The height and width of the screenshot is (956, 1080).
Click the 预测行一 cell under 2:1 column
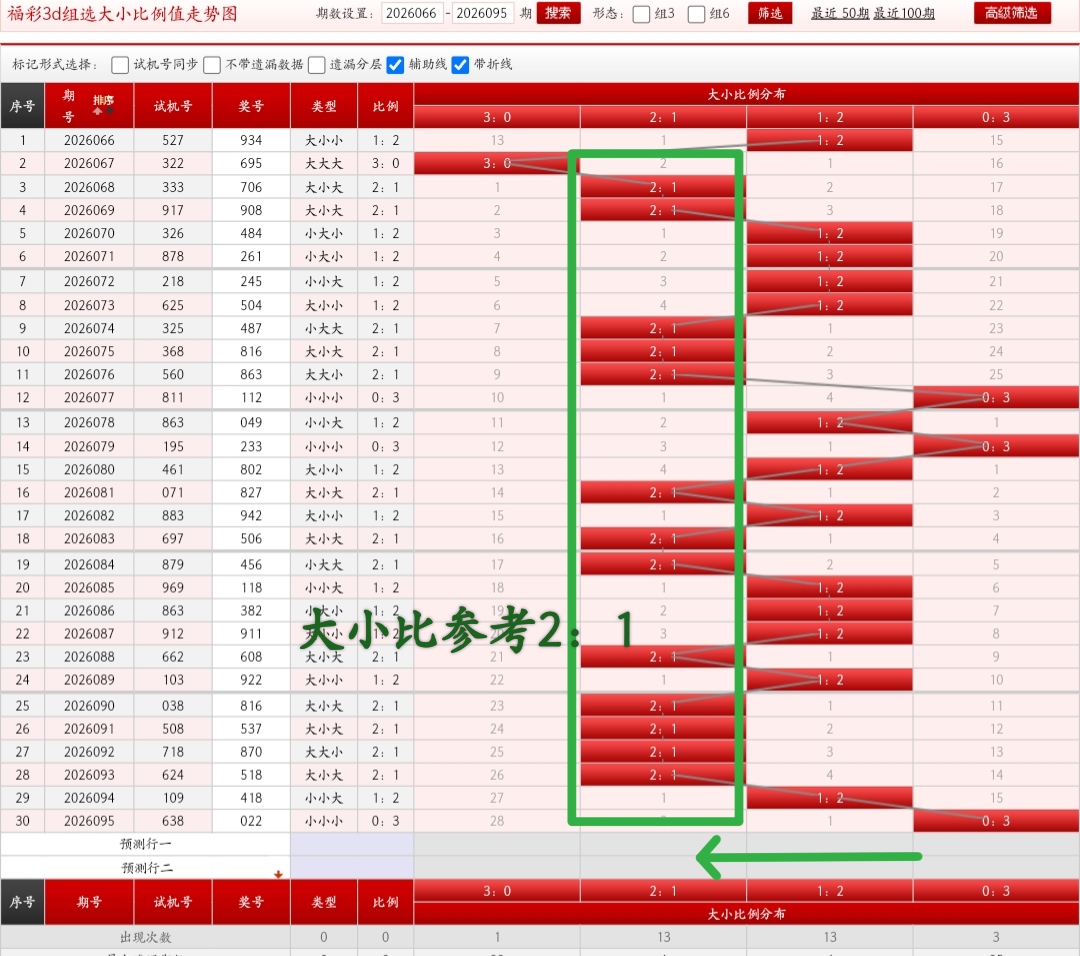pyautogui.click(x=663, y=844)
